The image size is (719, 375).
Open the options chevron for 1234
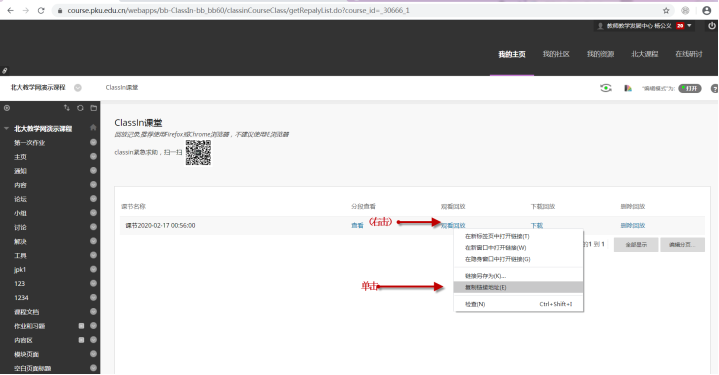pos(94,298)
